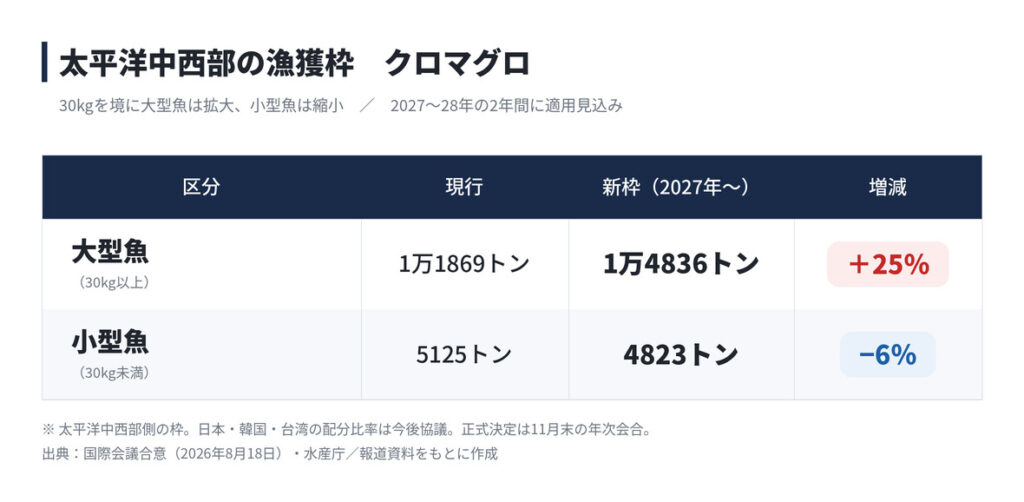Click the 1万4836トン new quota value
This screenshot has width=1024, height=502.
pos(681,264)
